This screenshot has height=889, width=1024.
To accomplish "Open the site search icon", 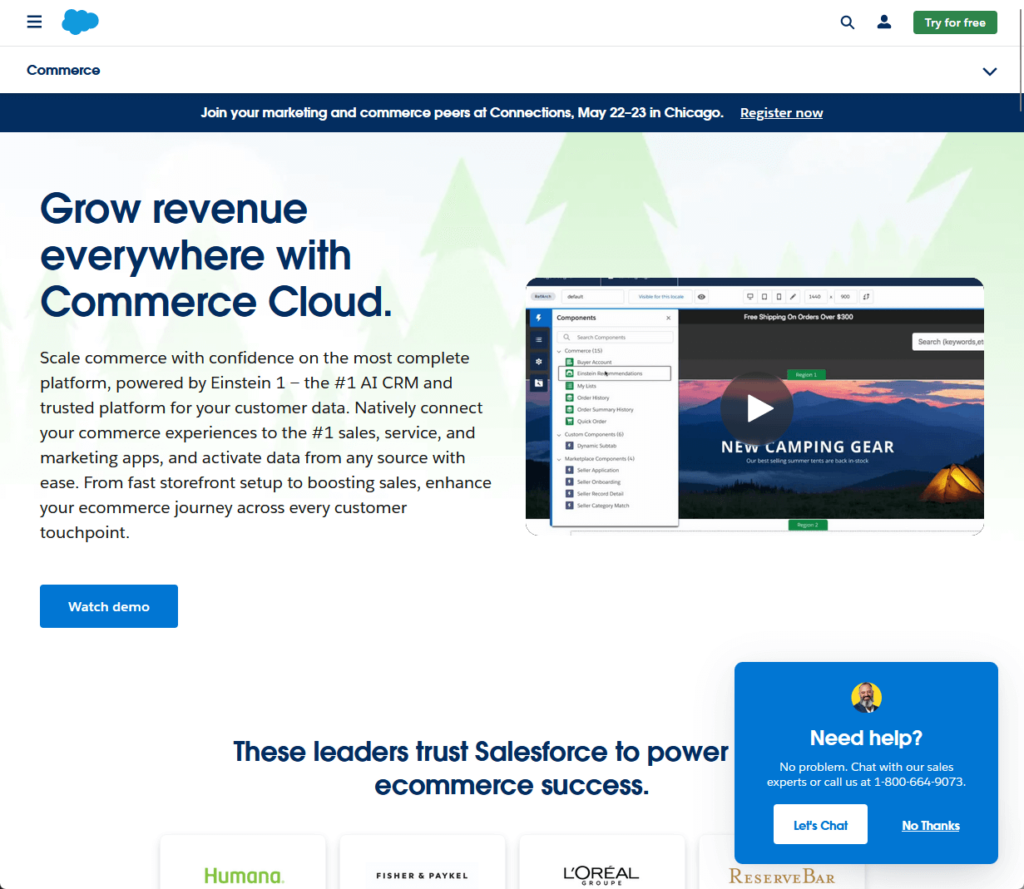I will pyautogui.click(x=847, y=22).
